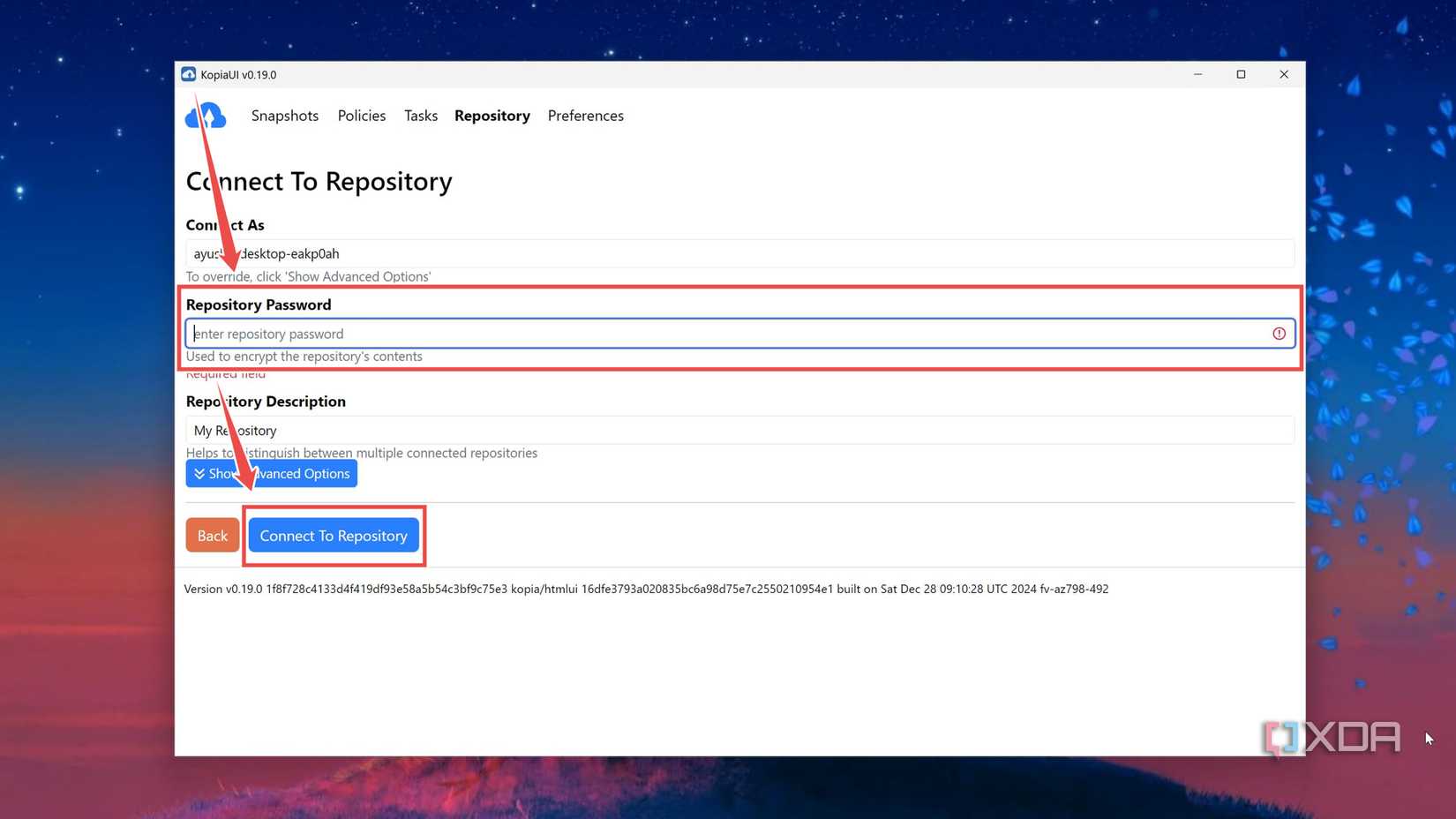Click the error indicator in the password field

[x=1278, y=334]
